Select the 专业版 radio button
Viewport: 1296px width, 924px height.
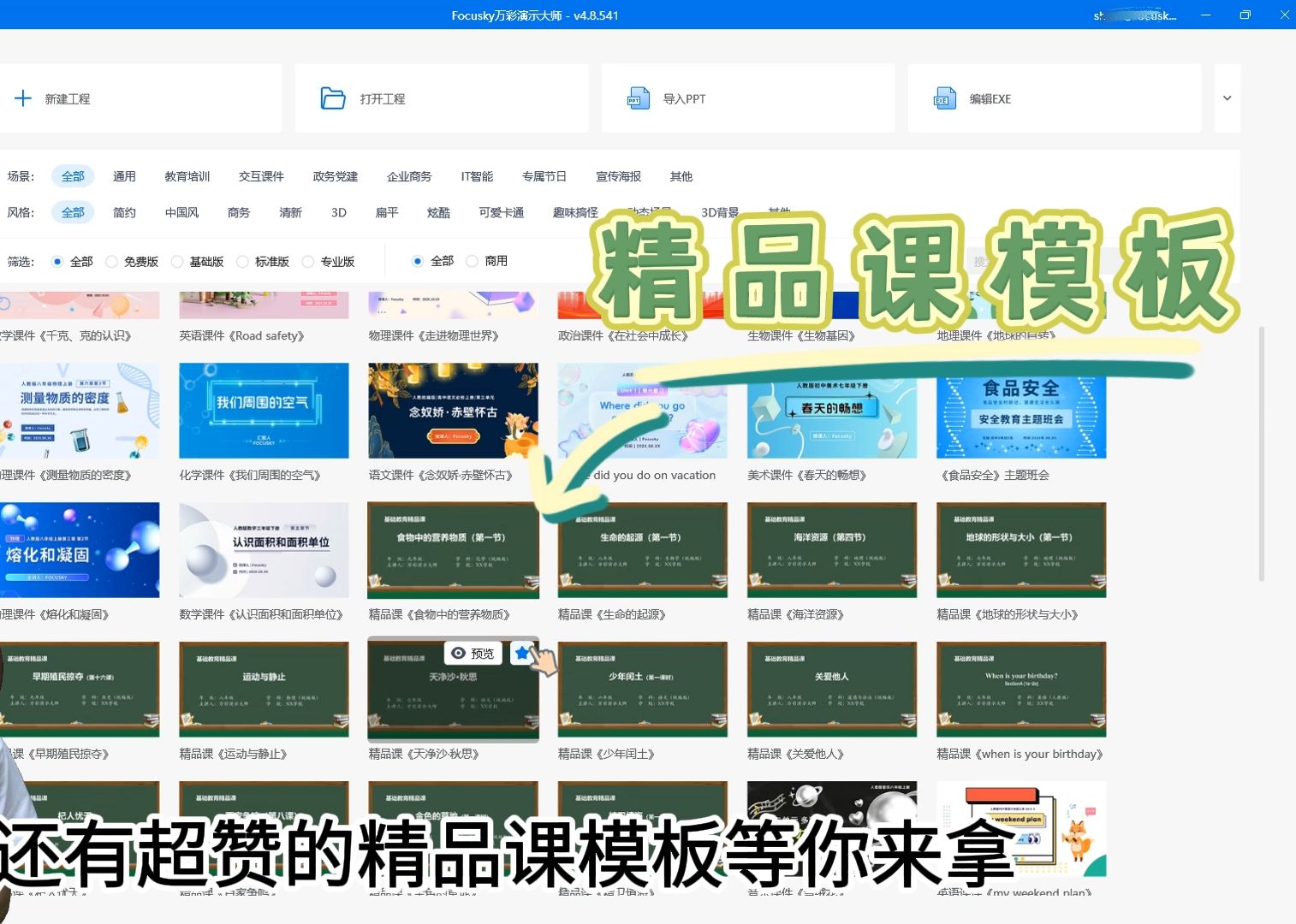308,262
